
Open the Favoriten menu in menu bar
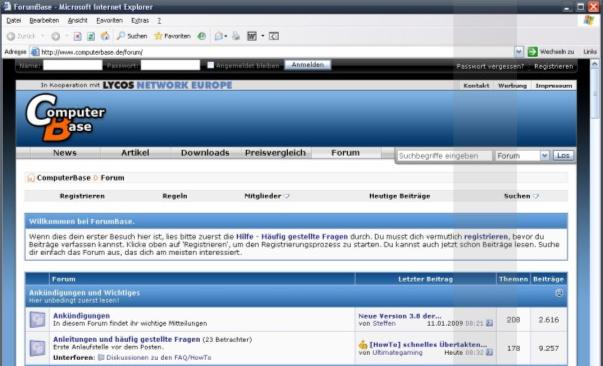(110, 20)
